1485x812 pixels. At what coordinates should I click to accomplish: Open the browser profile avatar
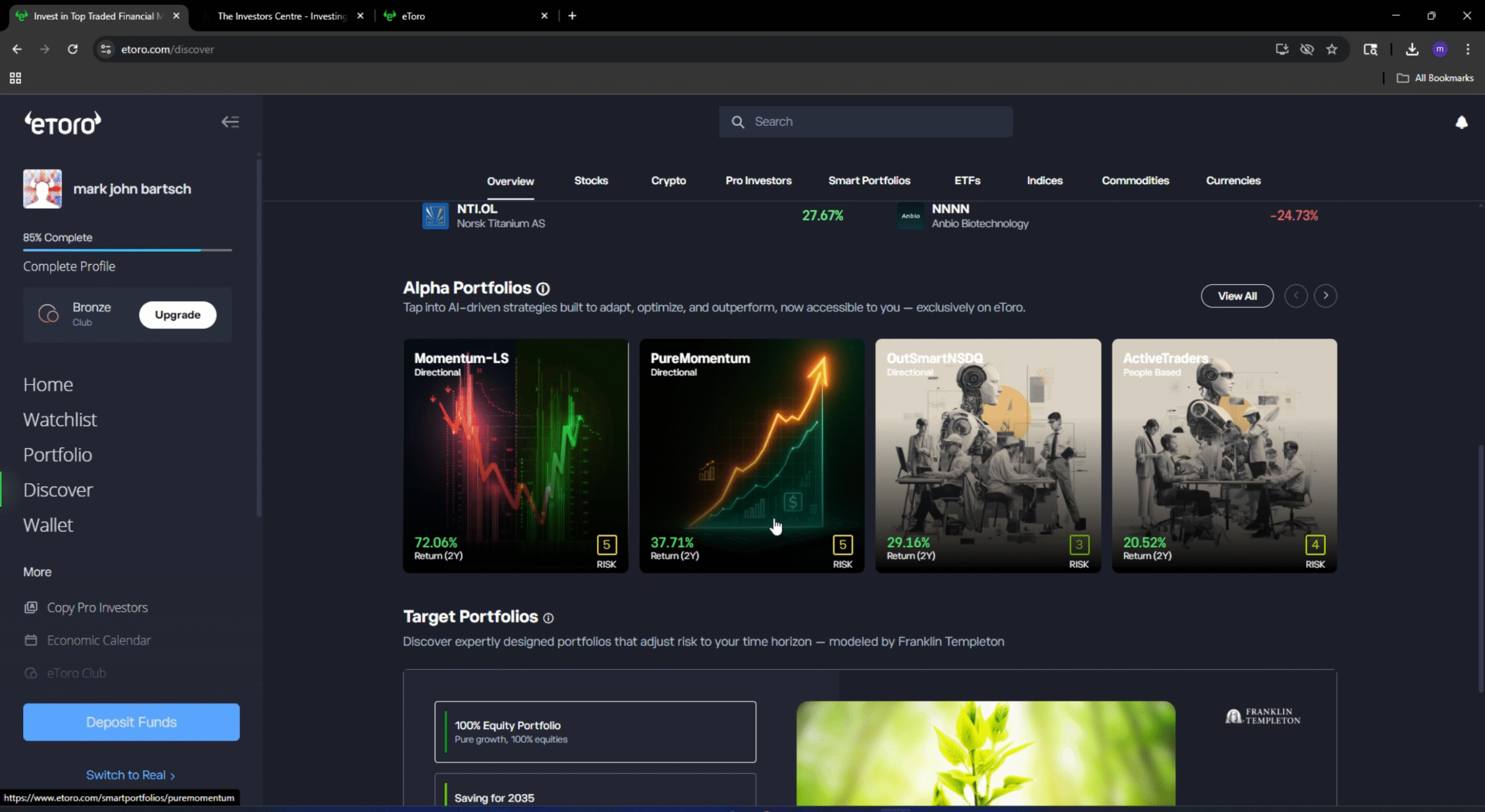click(1440, 49)
